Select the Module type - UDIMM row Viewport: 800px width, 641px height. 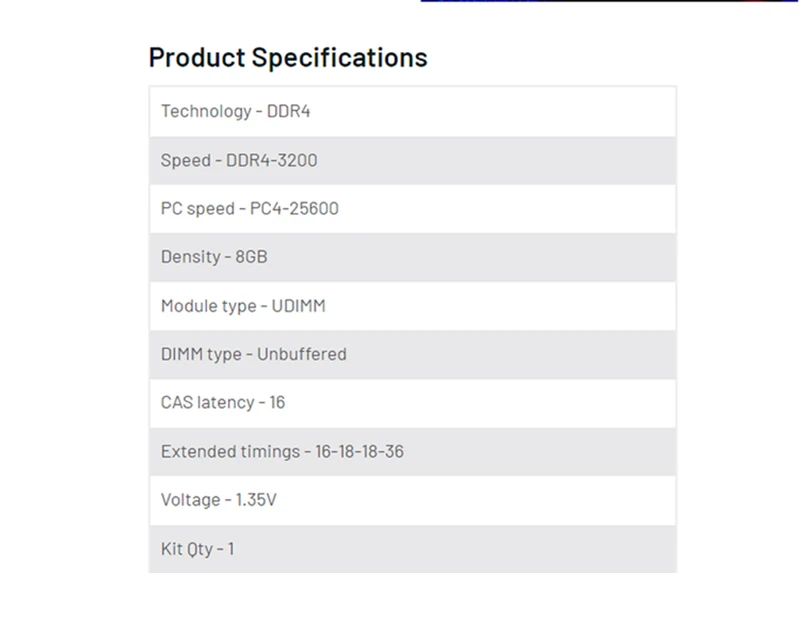pos(412,306)
